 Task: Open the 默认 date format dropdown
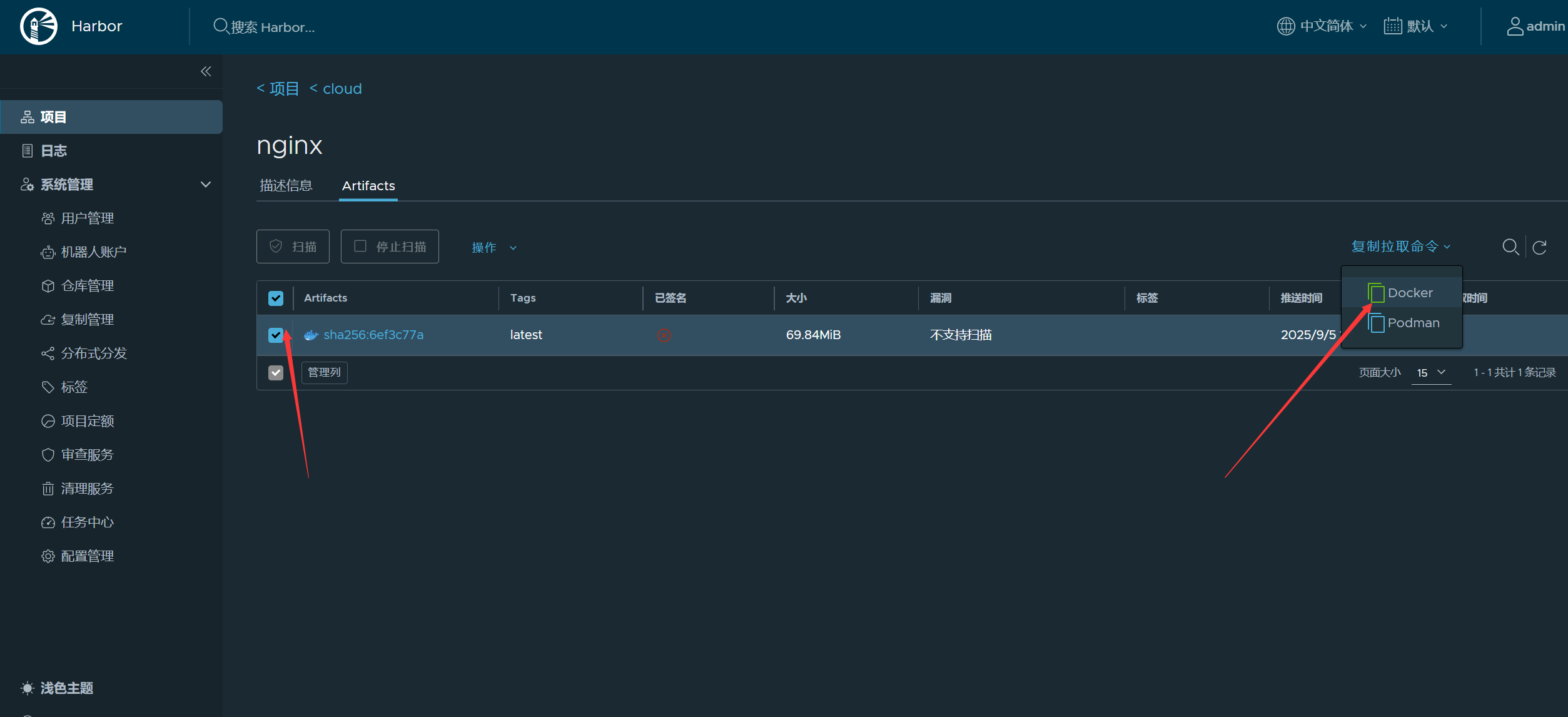1416,26
